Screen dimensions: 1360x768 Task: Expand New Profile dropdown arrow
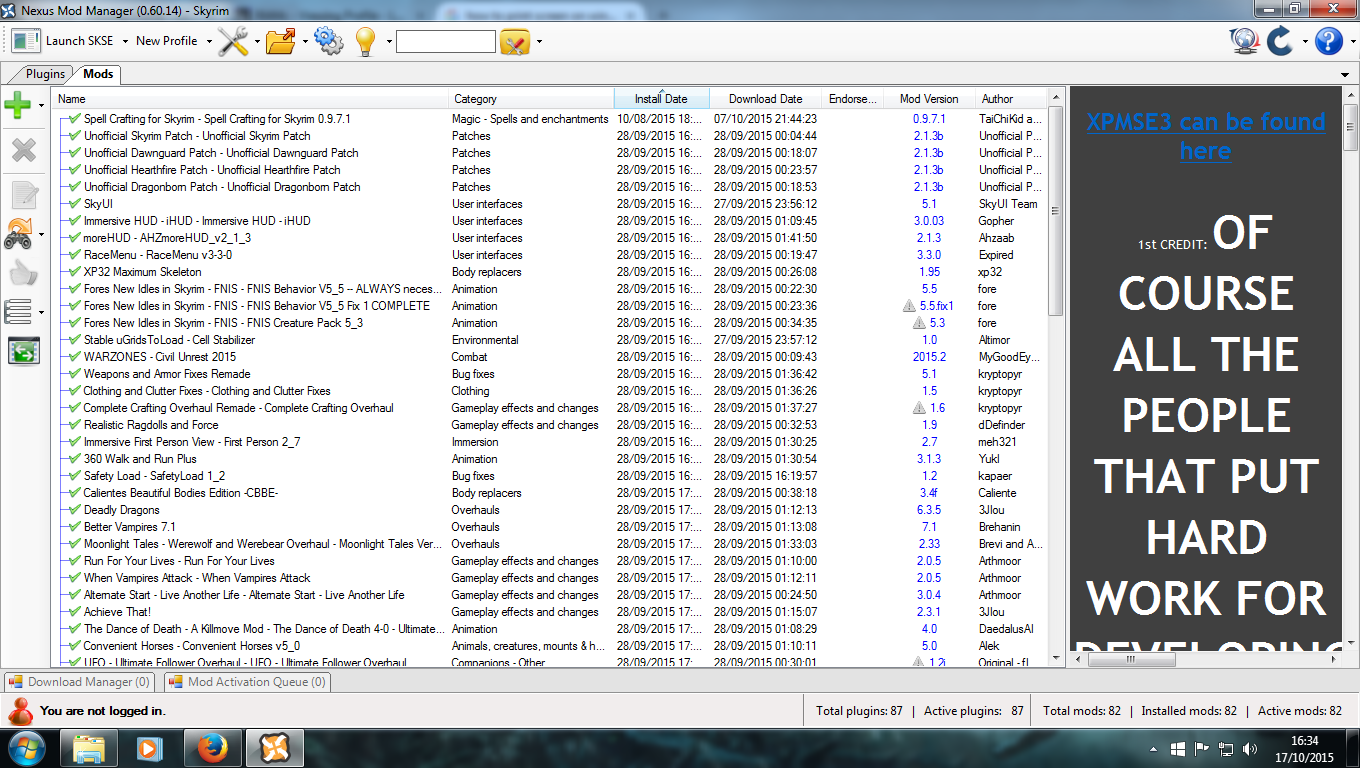click(209, 42)
